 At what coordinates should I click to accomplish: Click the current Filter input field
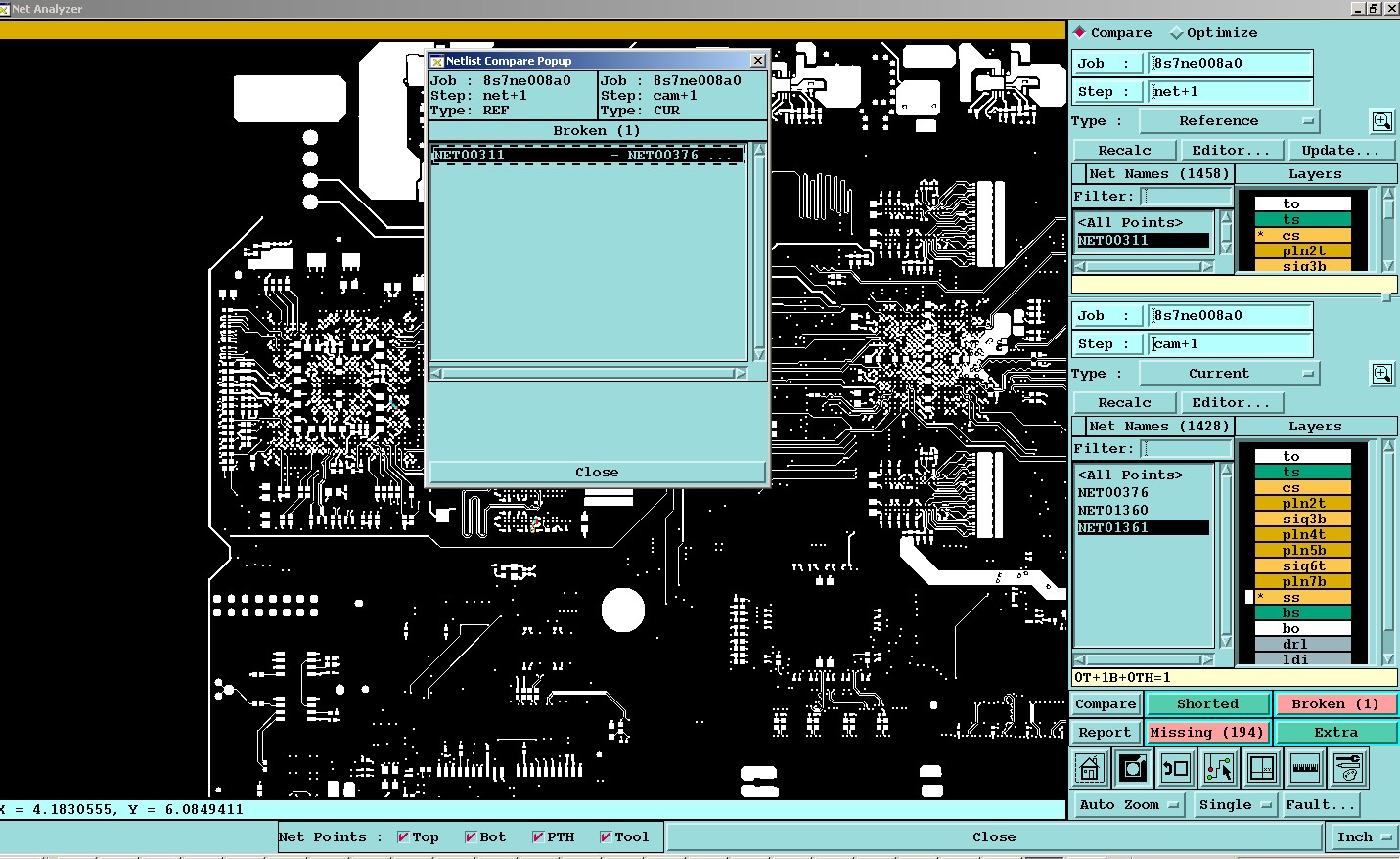coord(1186,449)
